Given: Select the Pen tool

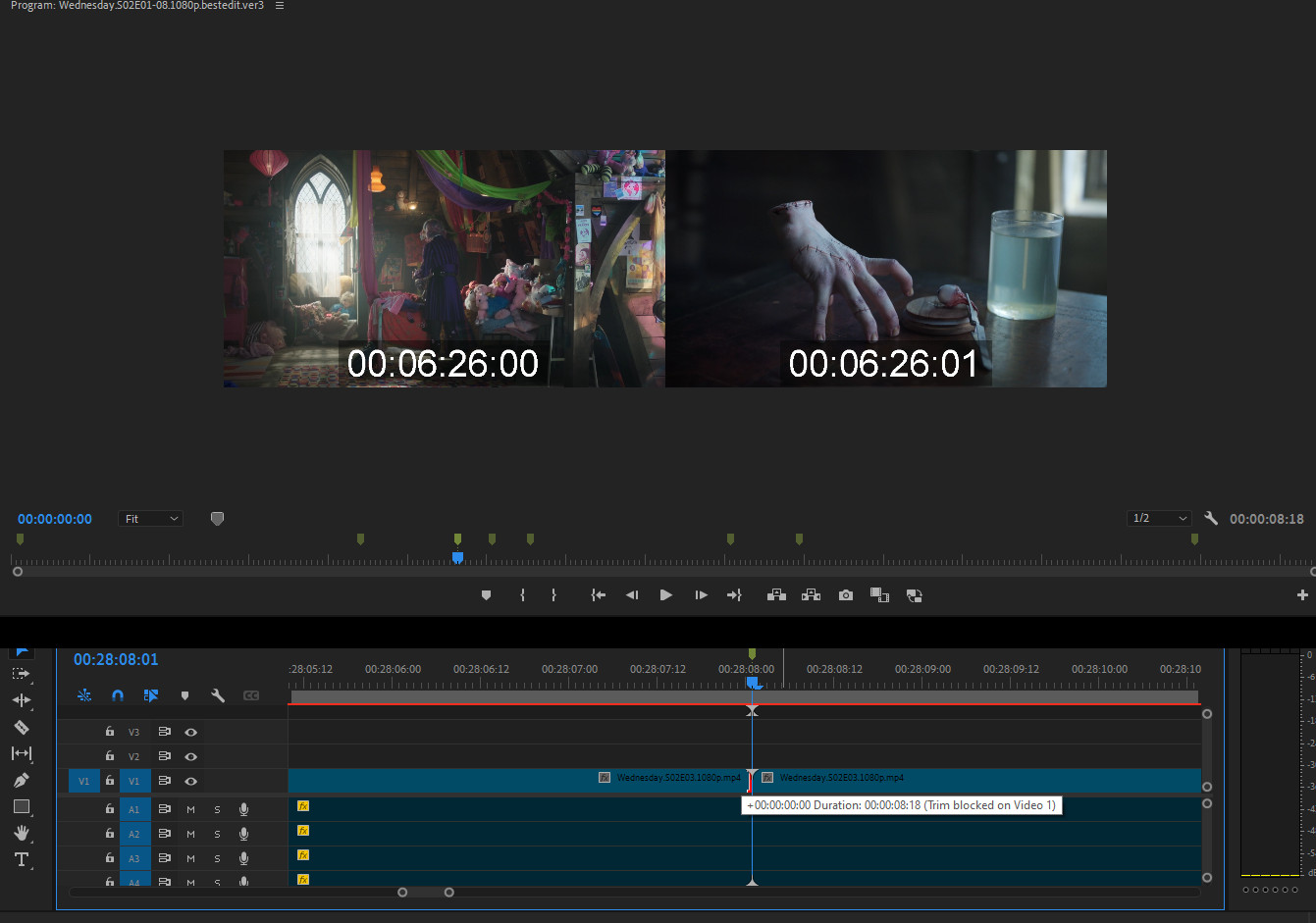Looking at the screenshot, I should coord(21,780).
